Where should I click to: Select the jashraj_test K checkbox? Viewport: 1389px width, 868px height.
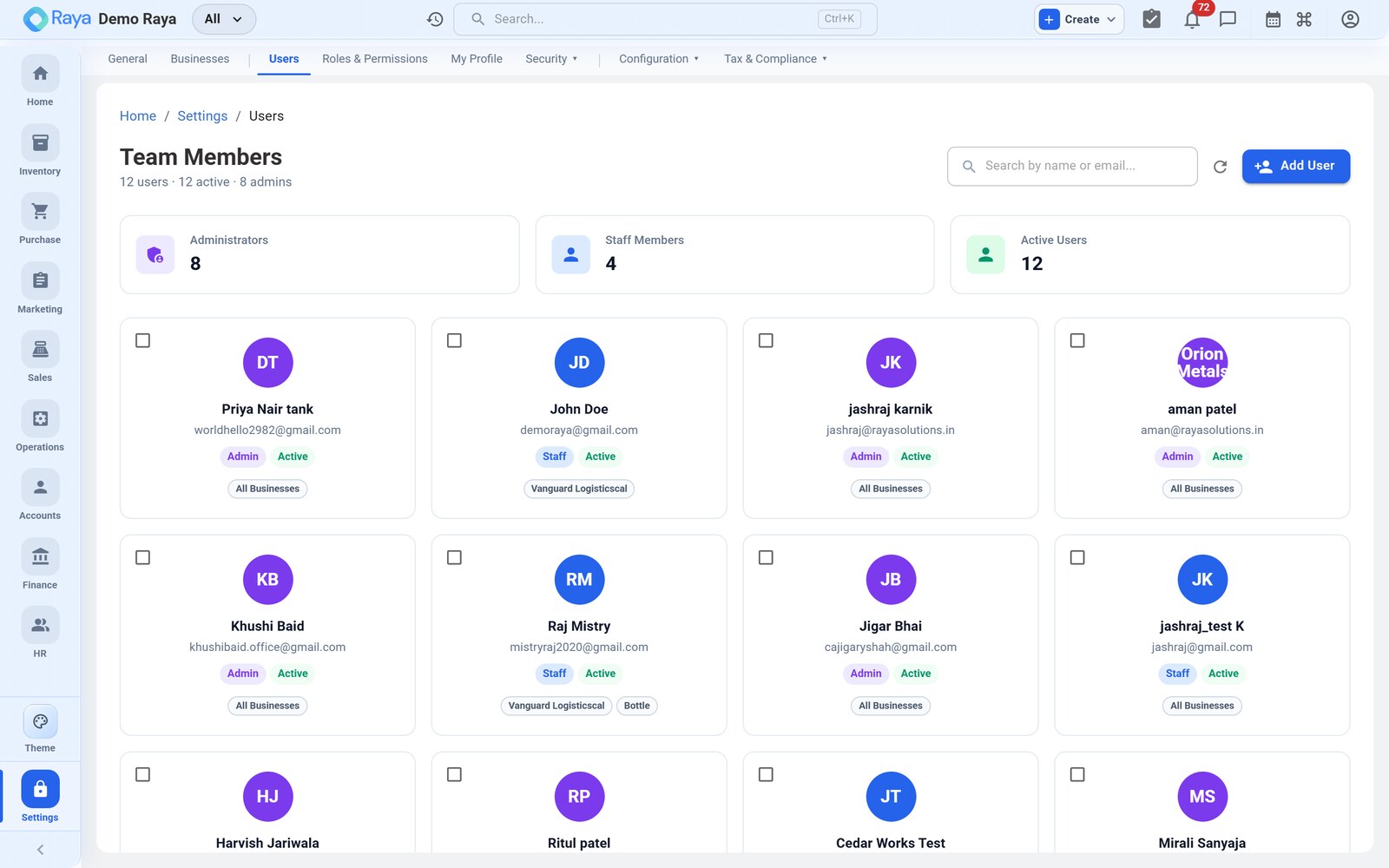click(1077, 558)
